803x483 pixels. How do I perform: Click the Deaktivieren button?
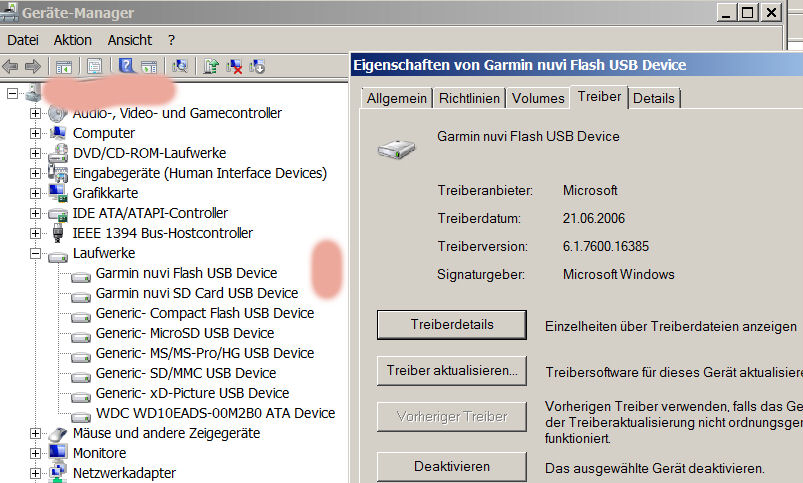pyautogui.click(x=452, y=467)
